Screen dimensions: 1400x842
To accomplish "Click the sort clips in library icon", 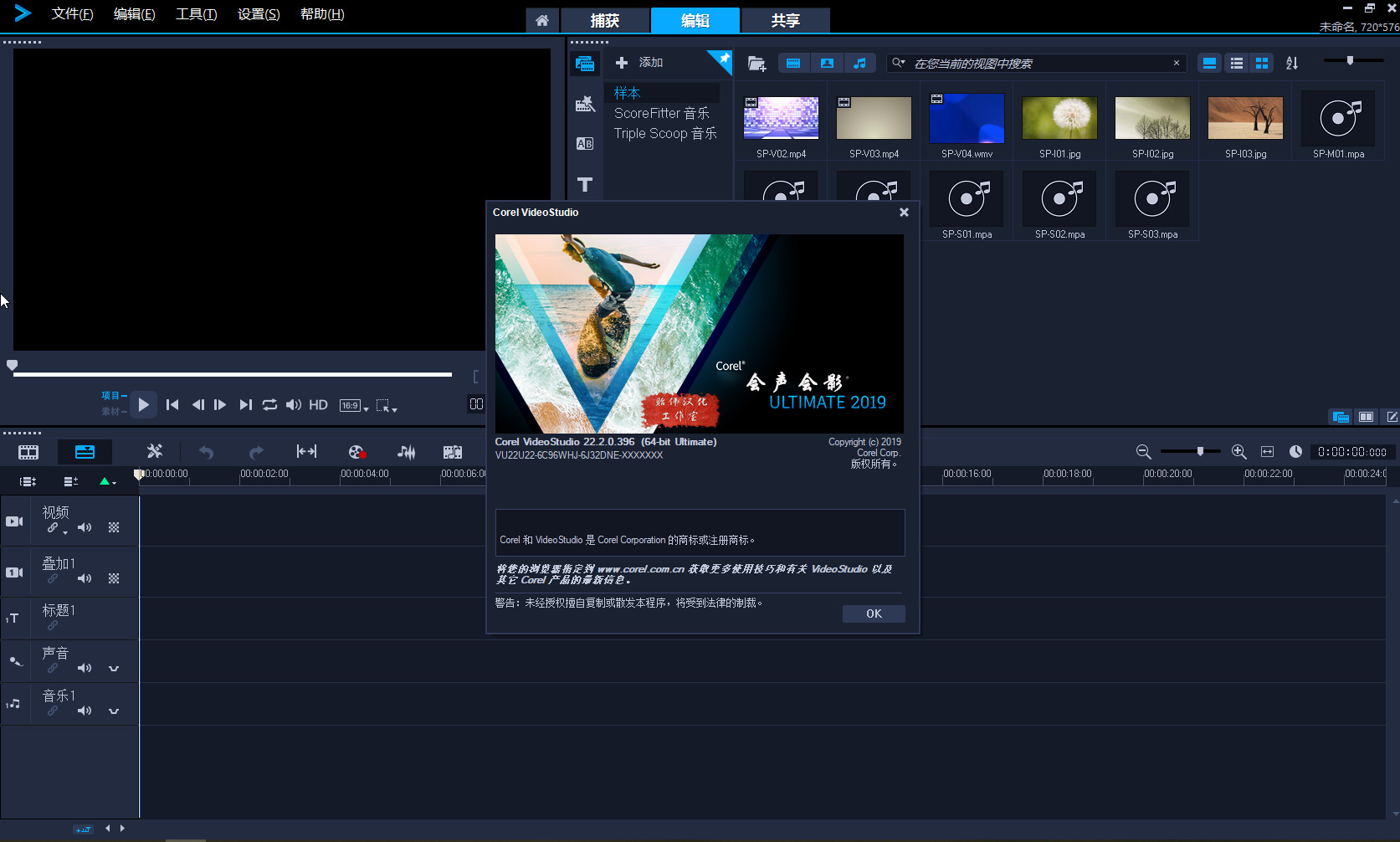I will [1292, 64].
